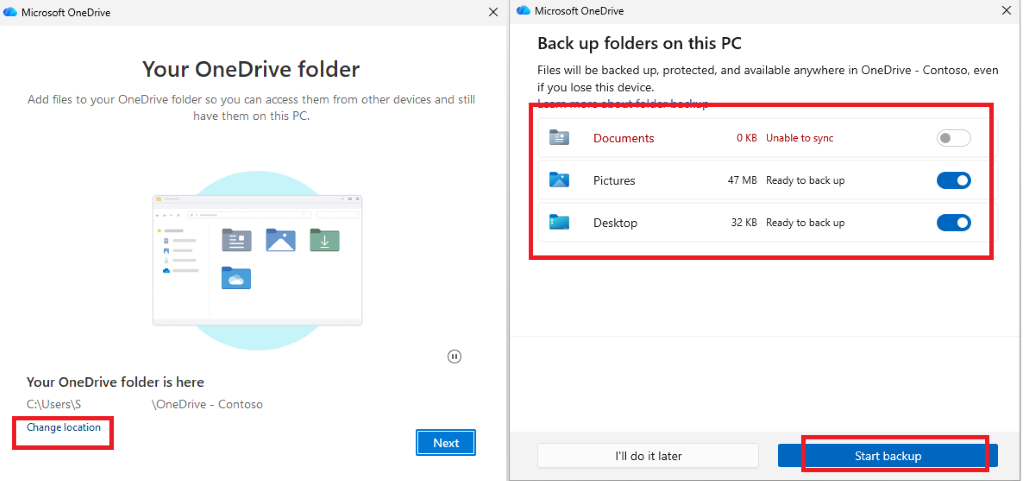Click the Desktop folder label
This screenshot has height=481, width=1024.
615,223
